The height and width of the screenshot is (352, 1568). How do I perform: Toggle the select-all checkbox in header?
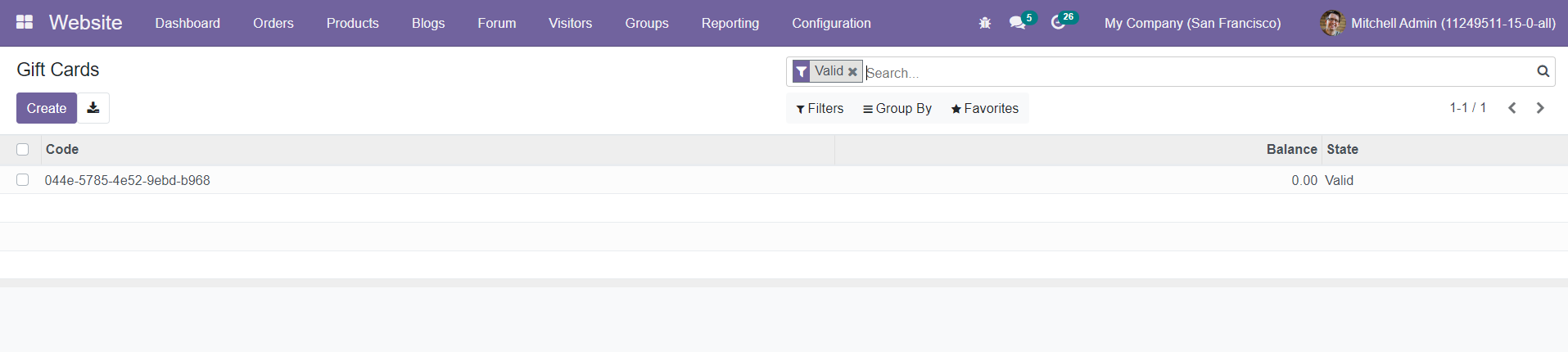[x=22, y=149]
